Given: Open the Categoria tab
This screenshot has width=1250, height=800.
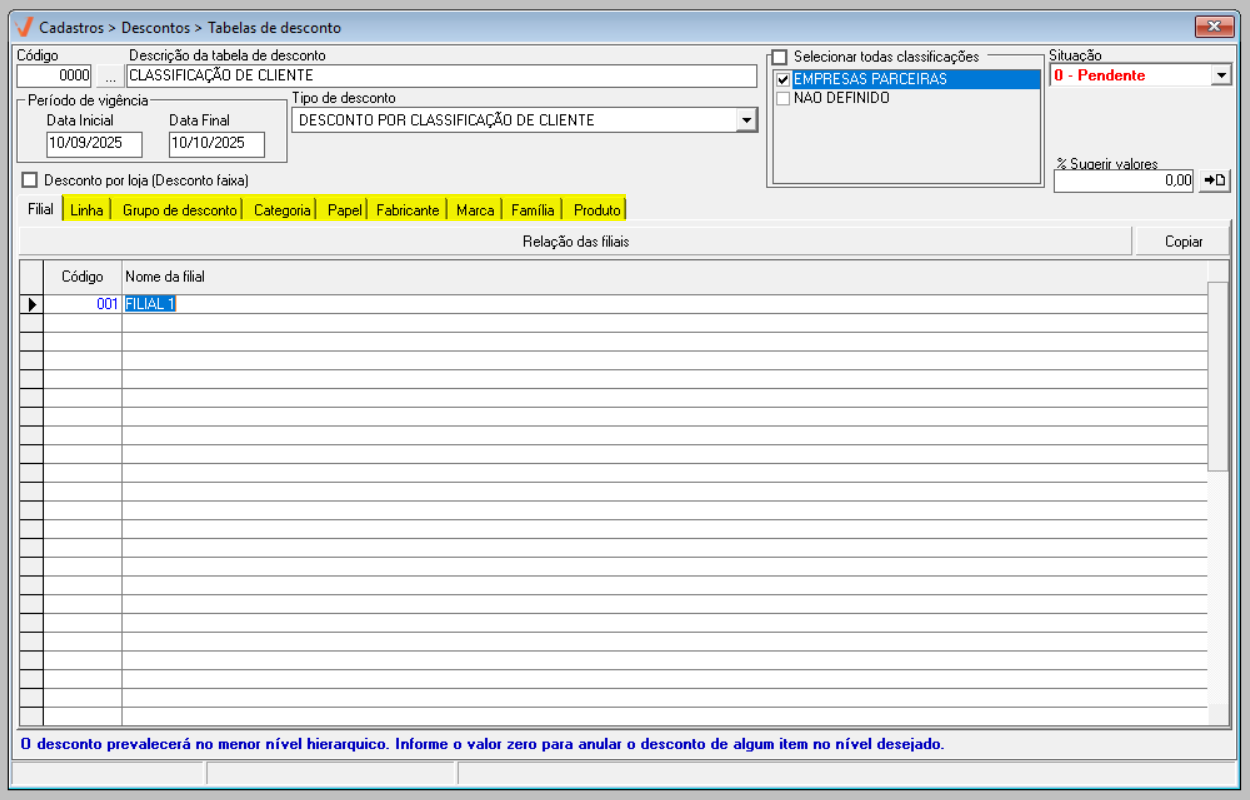Looking at the screenshot, I should pyautogui.click(x=282, y=210).
